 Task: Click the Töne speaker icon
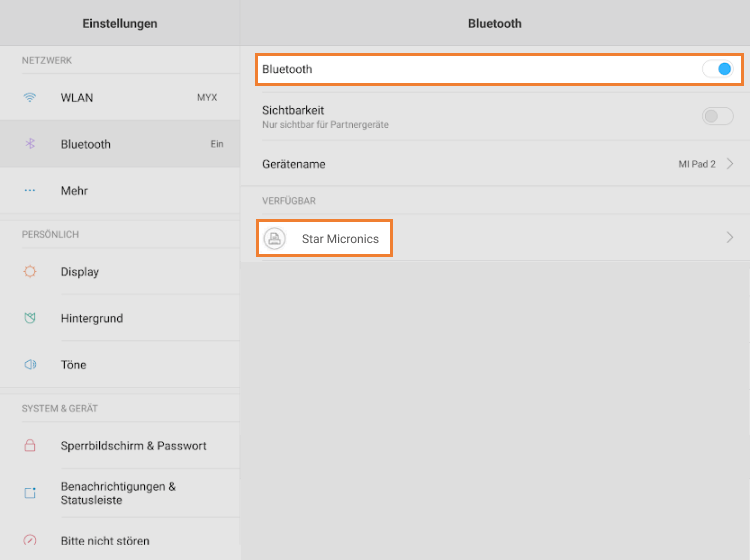30,364
